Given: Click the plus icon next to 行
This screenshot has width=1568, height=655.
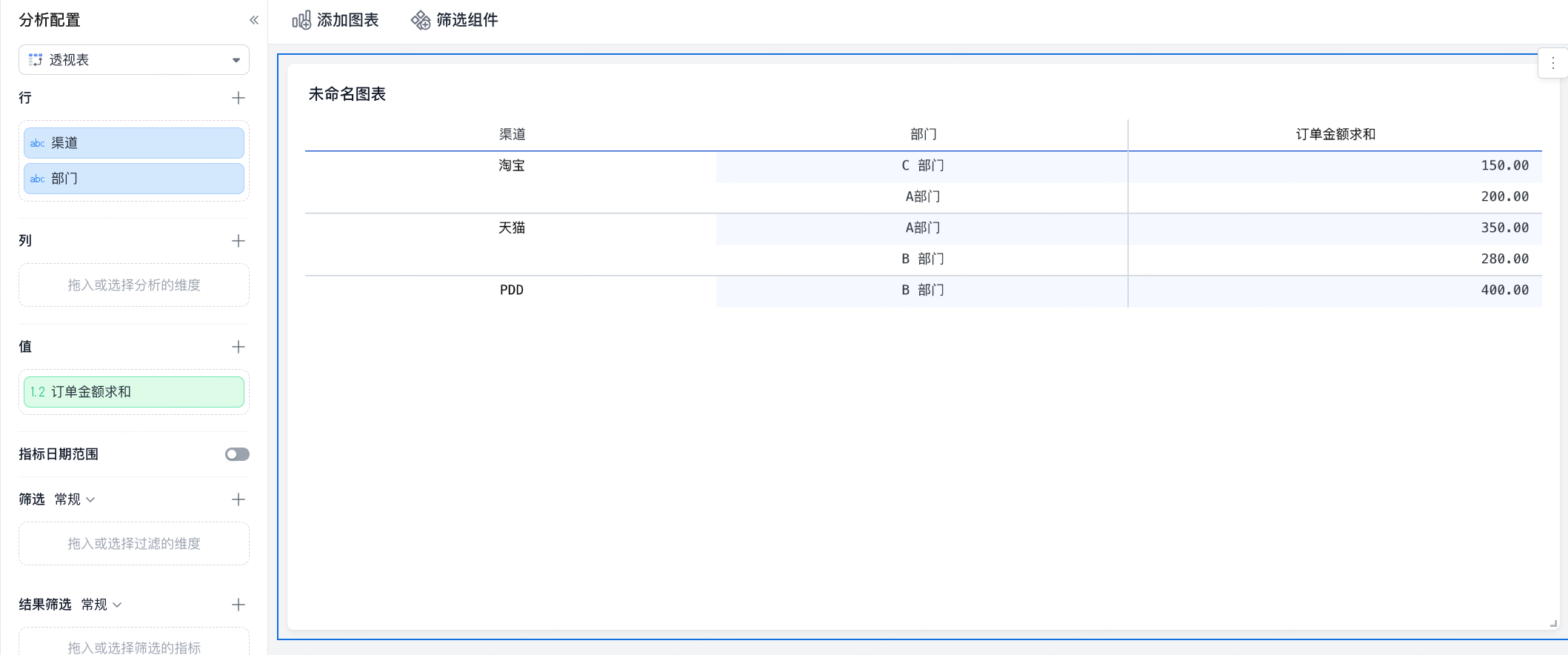Looking at the screenshot, I should point(238,98).
